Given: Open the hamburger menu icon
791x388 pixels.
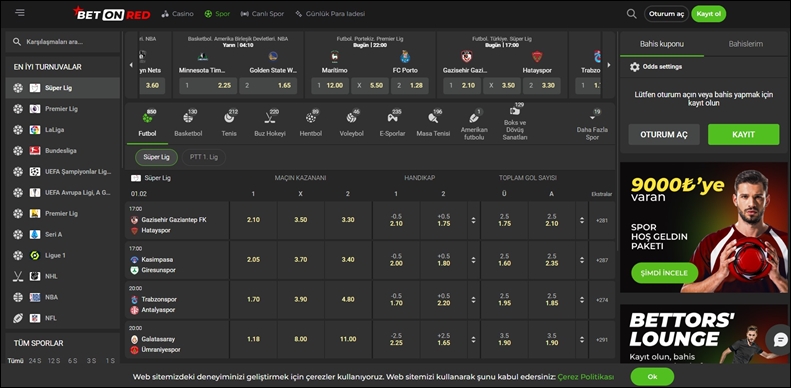Looking at the screenshot, I should pos(20,13).
